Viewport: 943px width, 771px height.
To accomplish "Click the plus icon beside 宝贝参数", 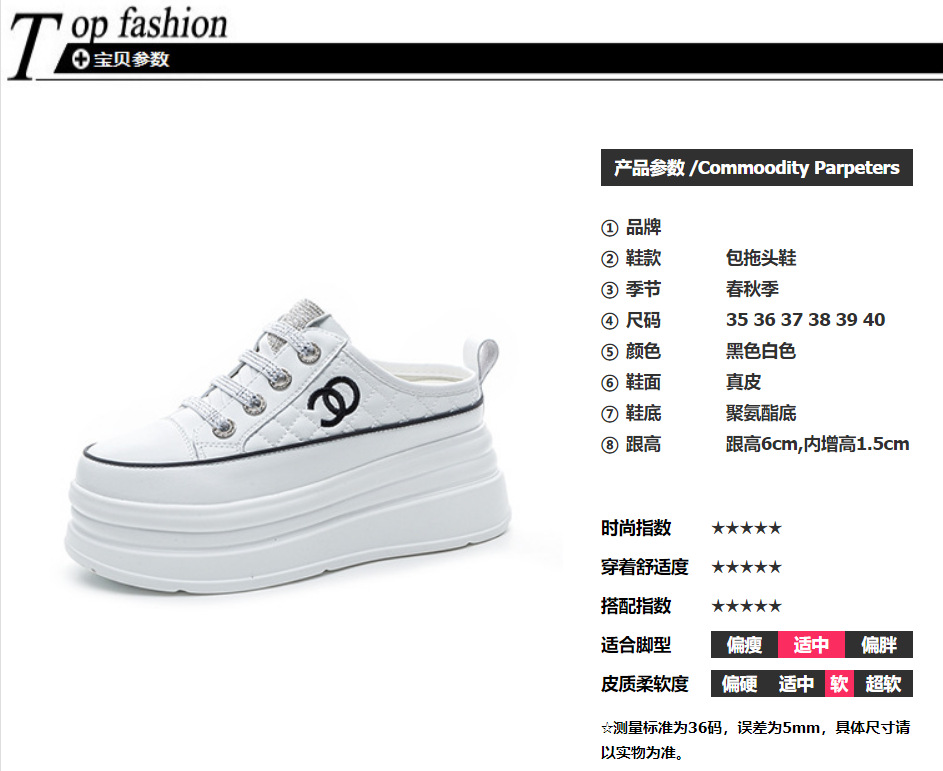I will coord(81,60).
